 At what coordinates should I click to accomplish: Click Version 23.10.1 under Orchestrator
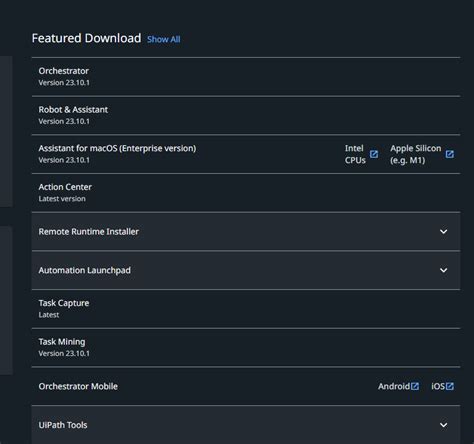click(64, 83)
